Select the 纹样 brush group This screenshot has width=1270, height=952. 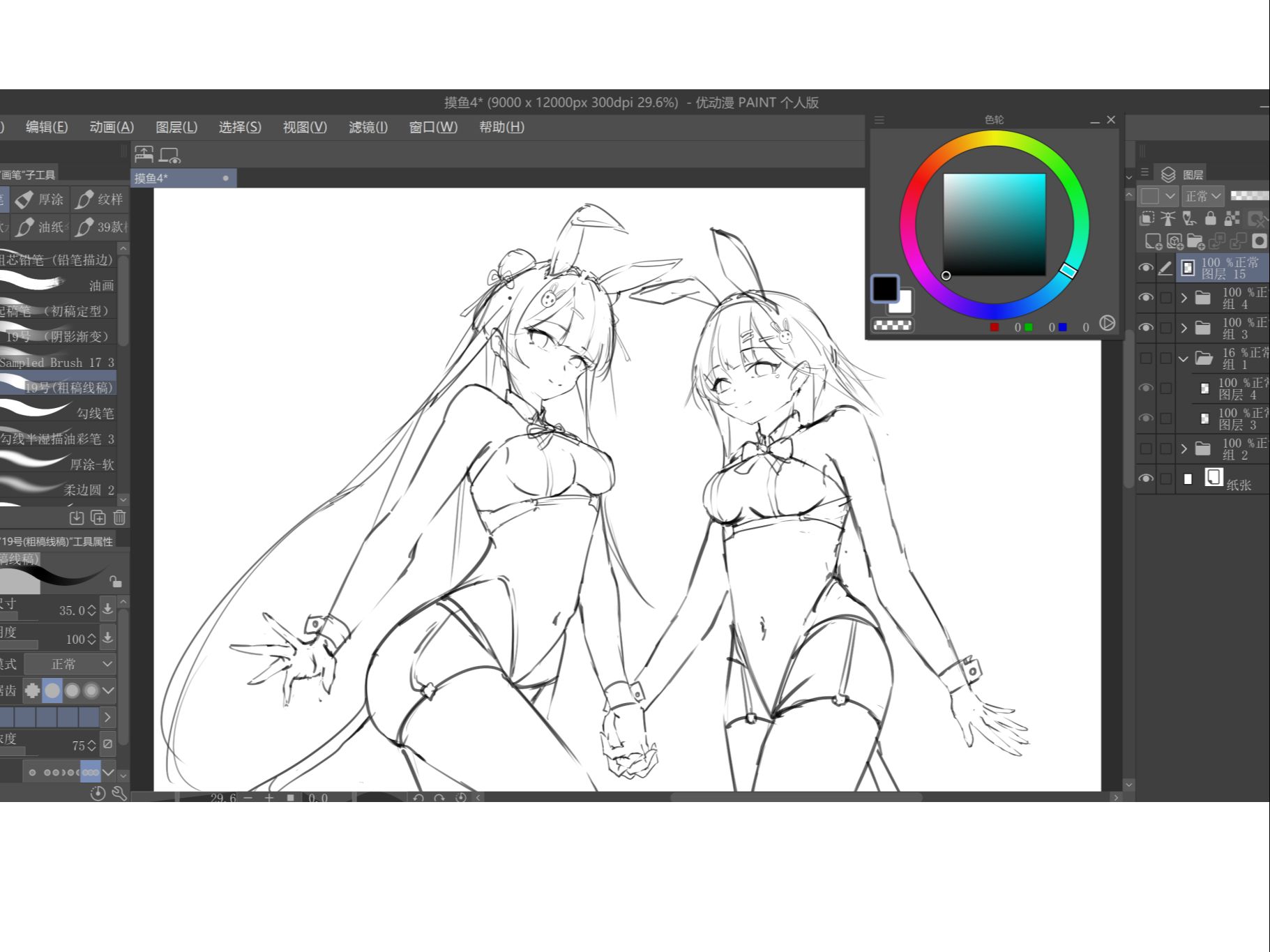click(x=99, y=199)
